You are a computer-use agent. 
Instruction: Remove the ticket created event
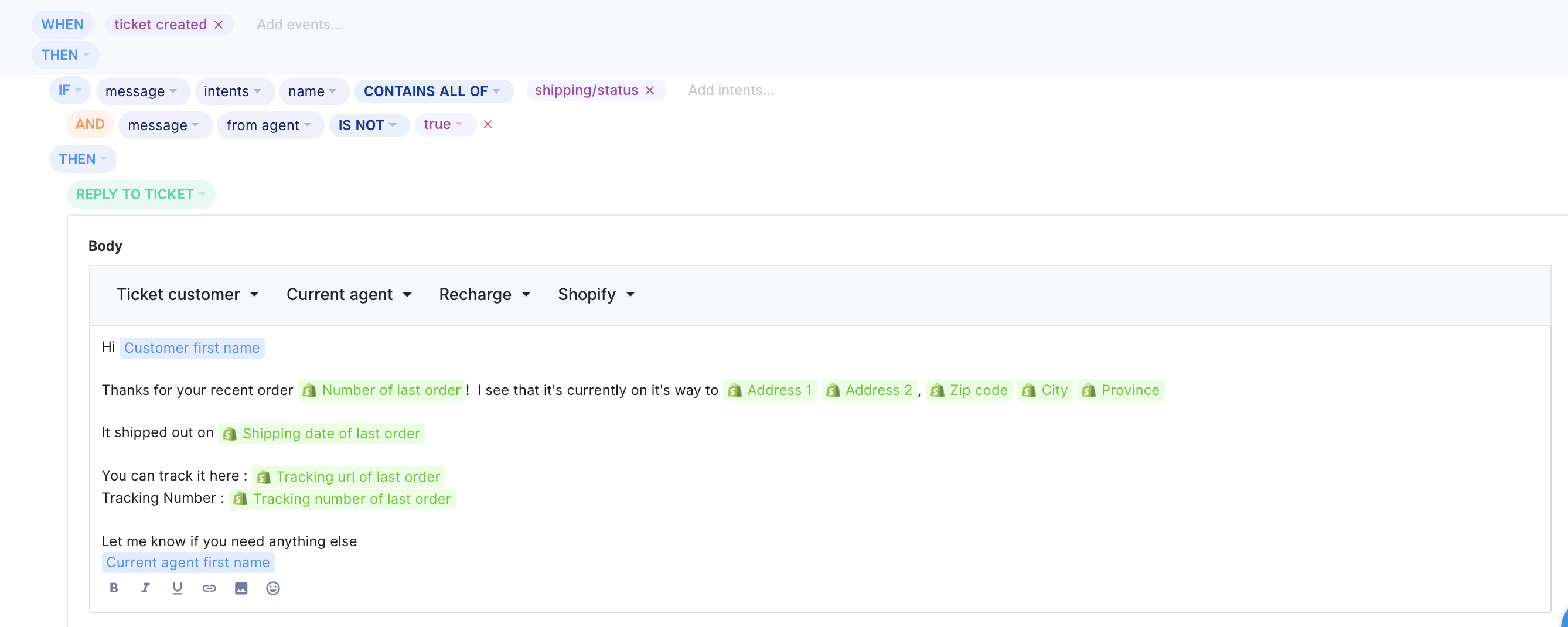click(219, 25)
